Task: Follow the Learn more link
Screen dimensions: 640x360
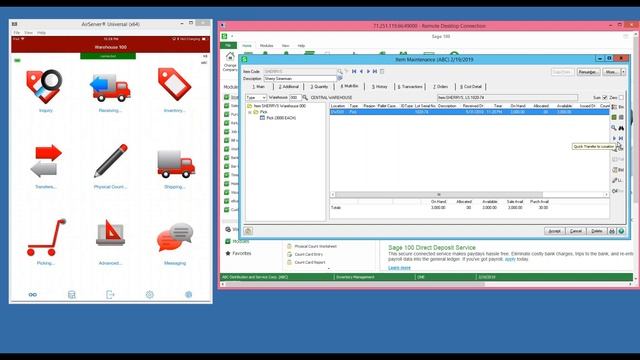Action: pyautogui.click(x=399, y=268)
